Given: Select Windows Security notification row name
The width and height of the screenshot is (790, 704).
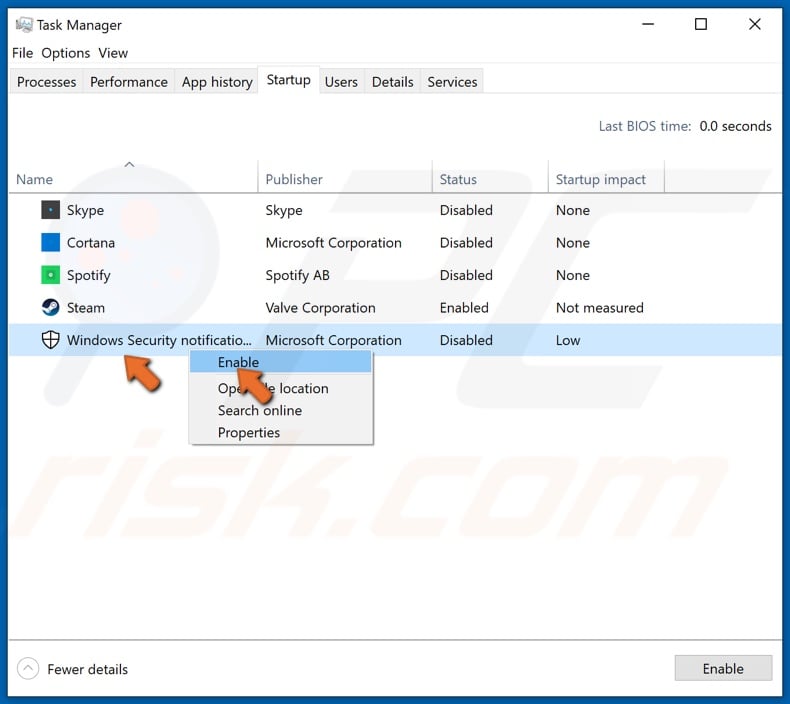Looking at the screenshot, I should 159,340.
